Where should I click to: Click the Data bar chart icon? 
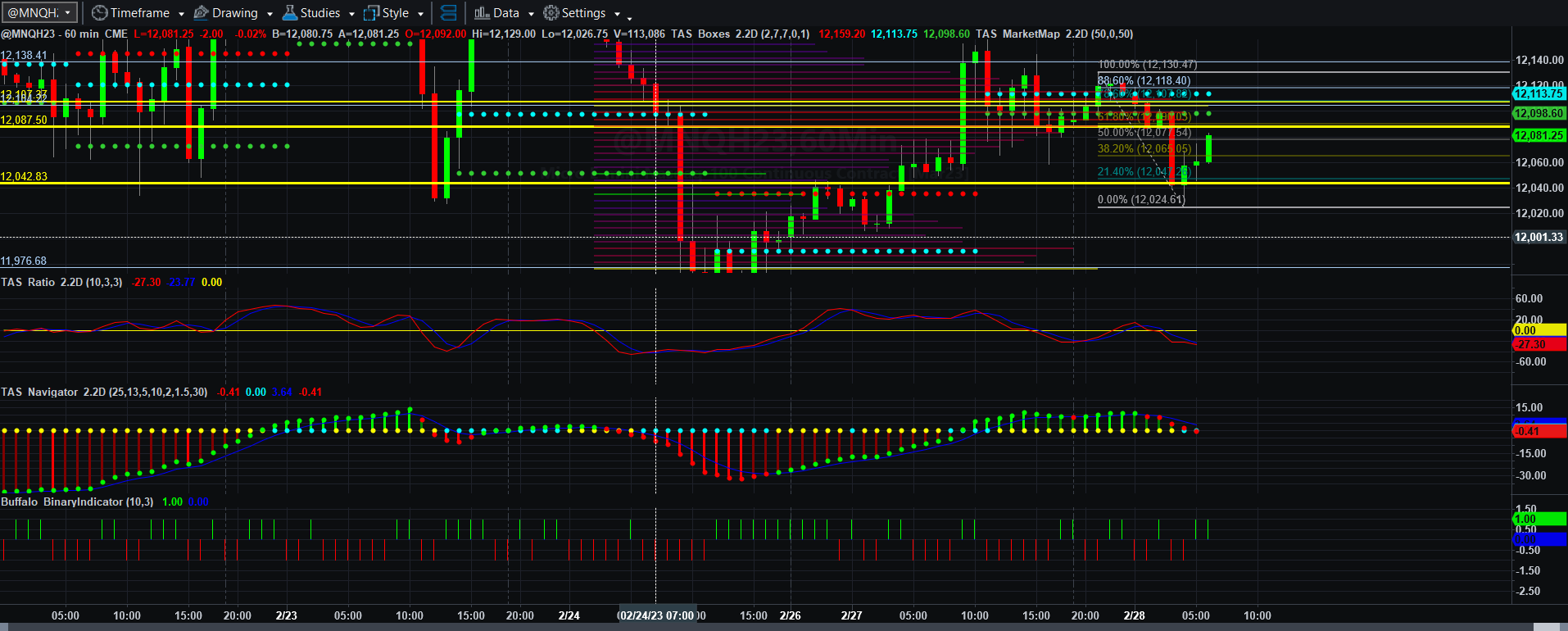pyautogui.click(x=482, y=13)
